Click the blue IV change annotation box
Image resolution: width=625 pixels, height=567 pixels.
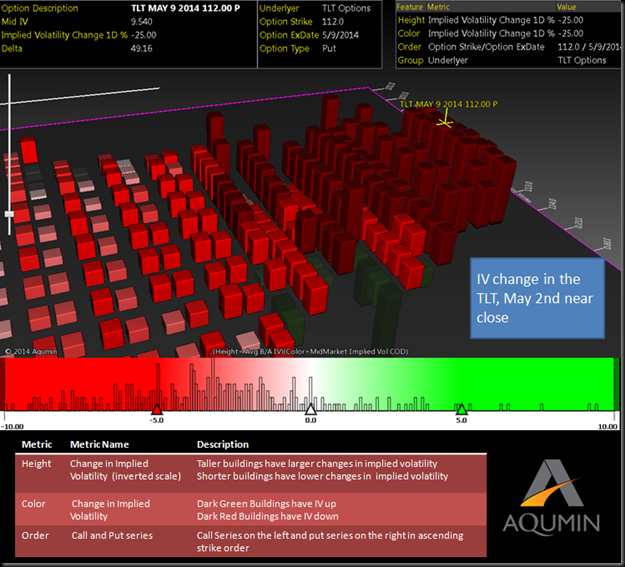[537, 298]
